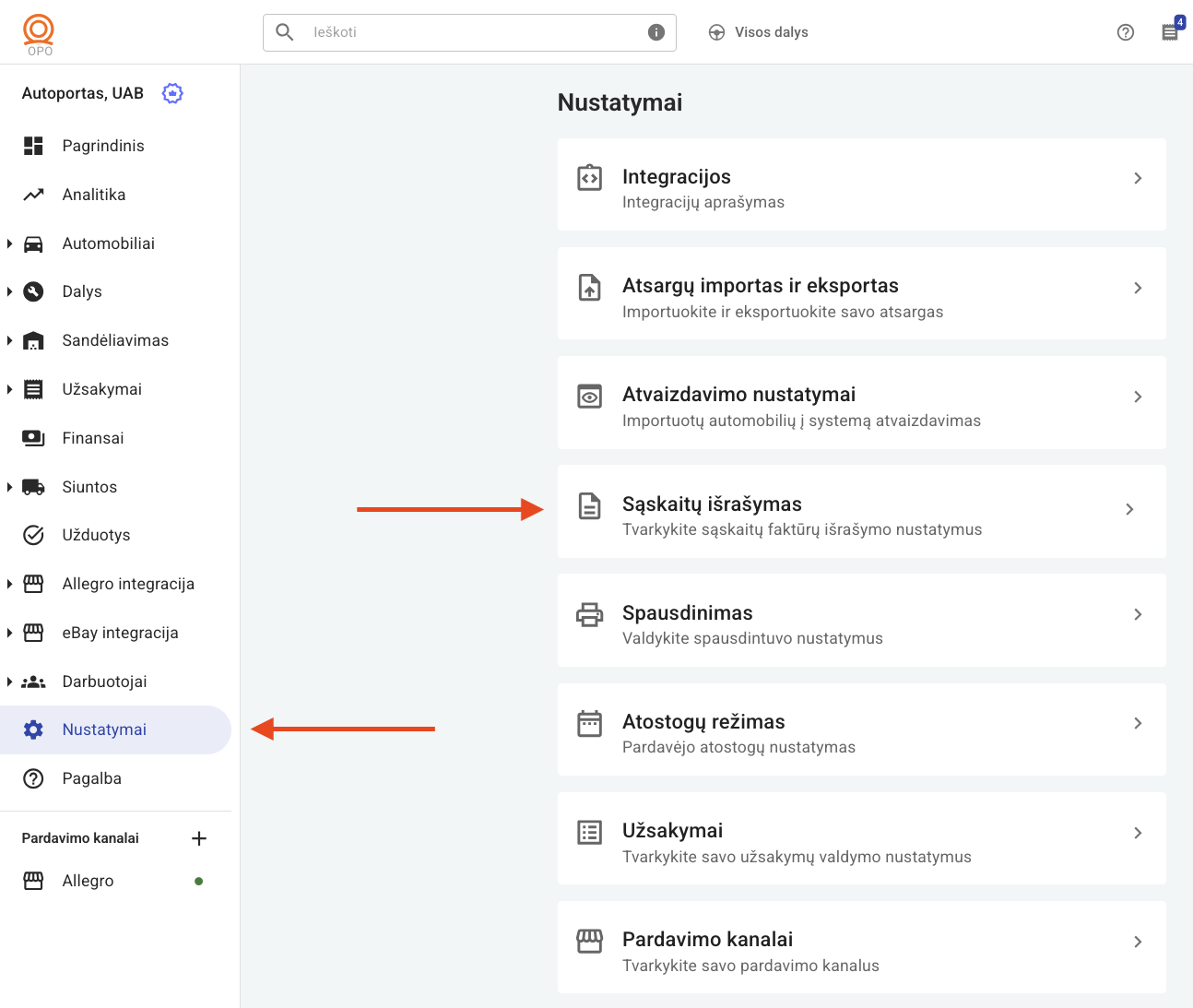Screen dimensions: 1193x1008
Task: Click the help question mark icon
Action: [1125, 32]
